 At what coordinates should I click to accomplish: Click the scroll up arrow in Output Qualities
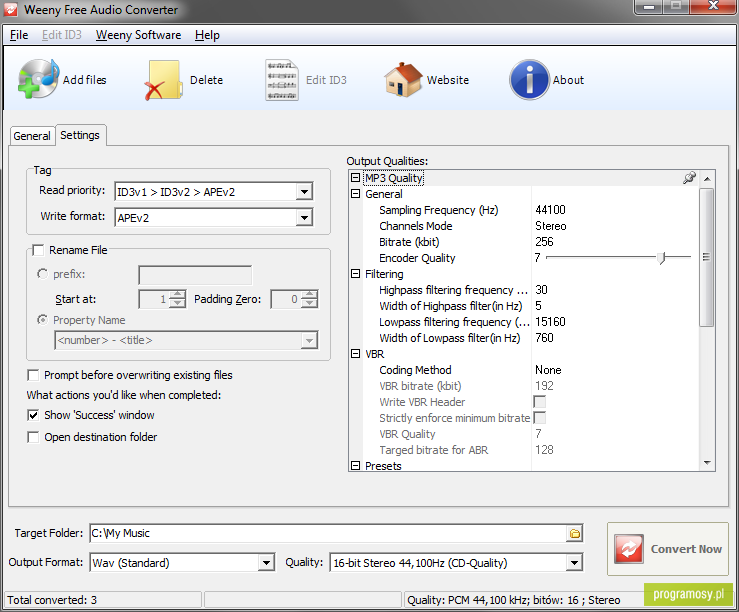pos(707,179)
